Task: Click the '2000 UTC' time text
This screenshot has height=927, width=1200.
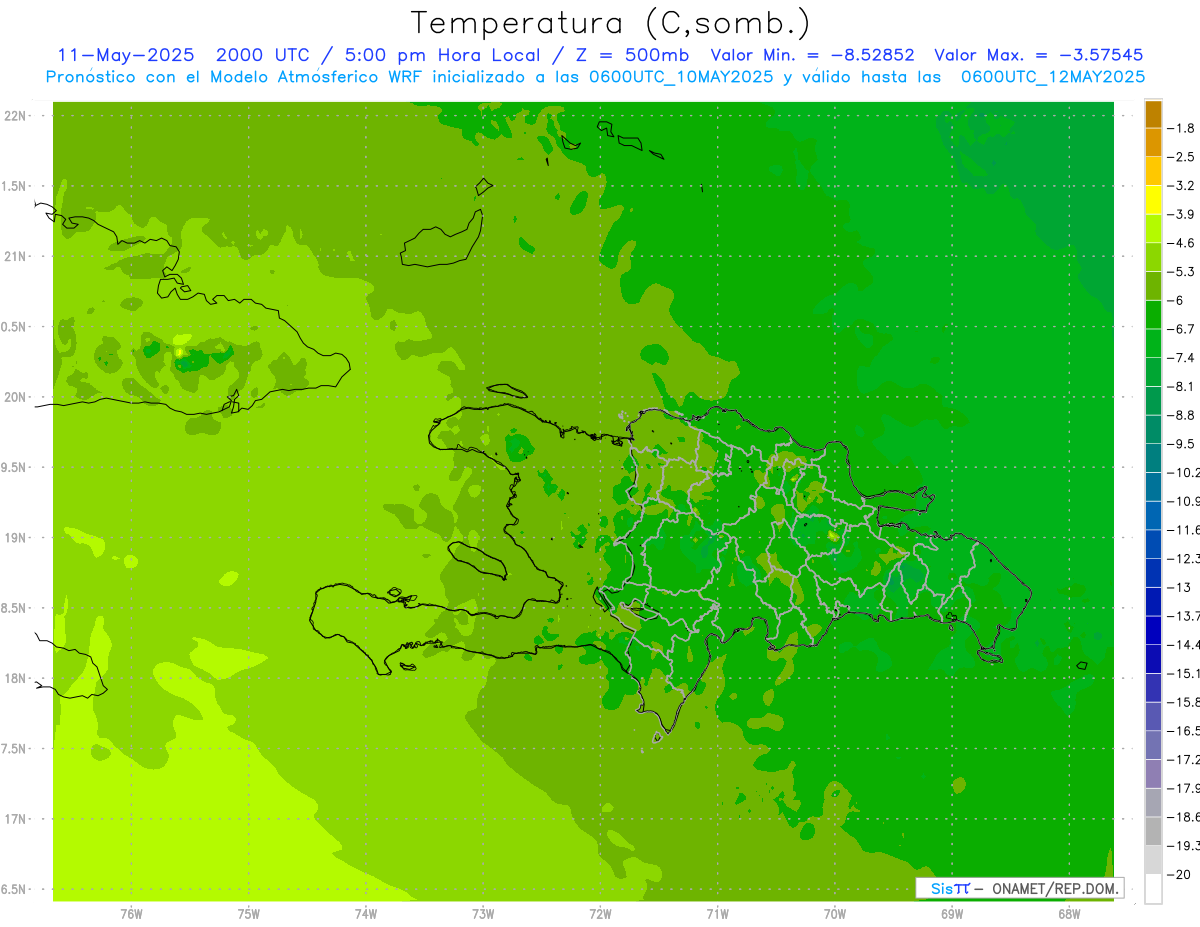Action: click(263, 55)
